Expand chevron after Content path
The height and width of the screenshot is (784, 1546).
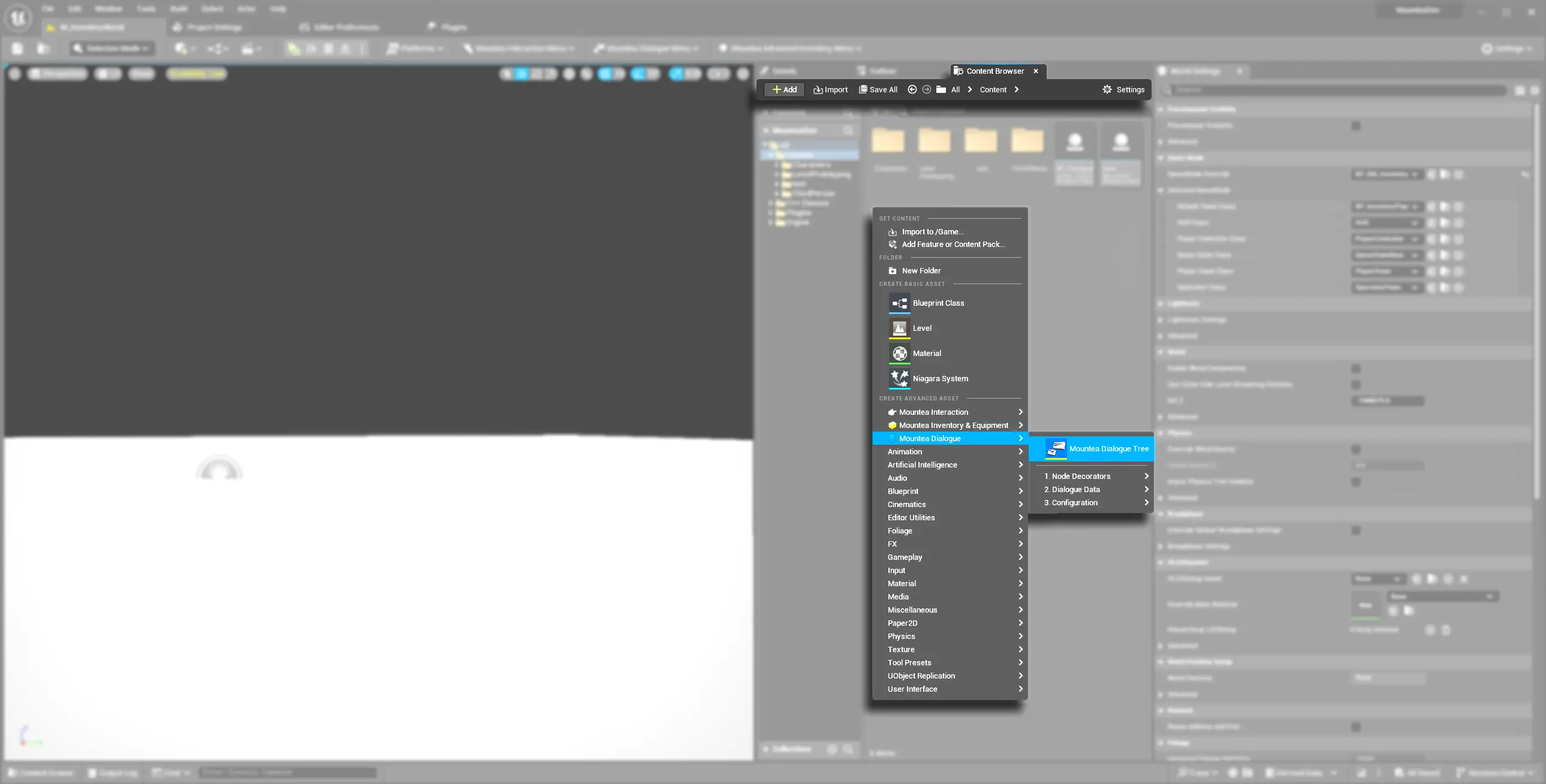(x=1016, y=89)
